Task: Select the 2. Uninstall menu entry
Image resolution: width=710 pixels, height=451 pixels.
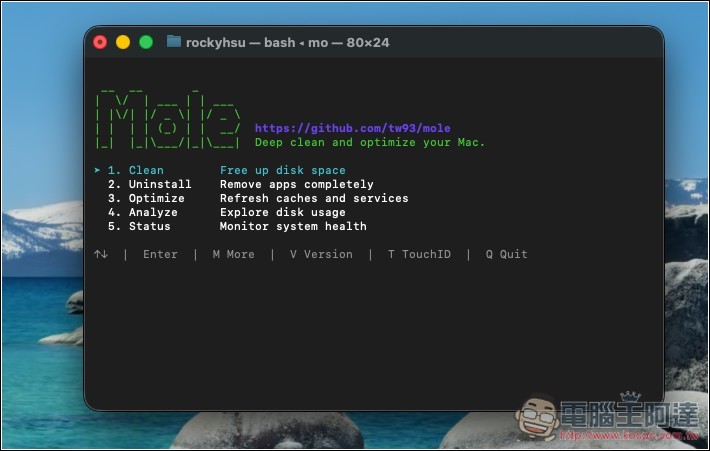Action: tap(149, 184)
